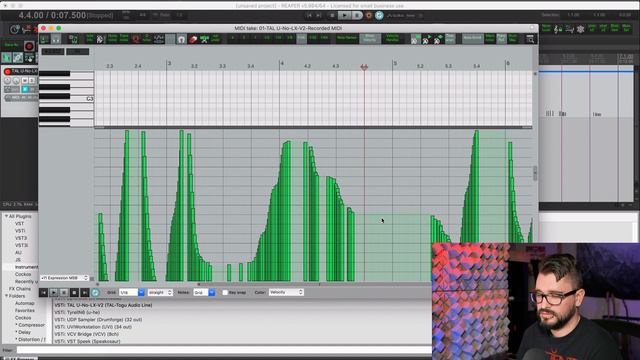Image resolution: width=640 pixels, height=360 pixels.
Task: Open the straight grid type dropdown
Action: (160, 293)
